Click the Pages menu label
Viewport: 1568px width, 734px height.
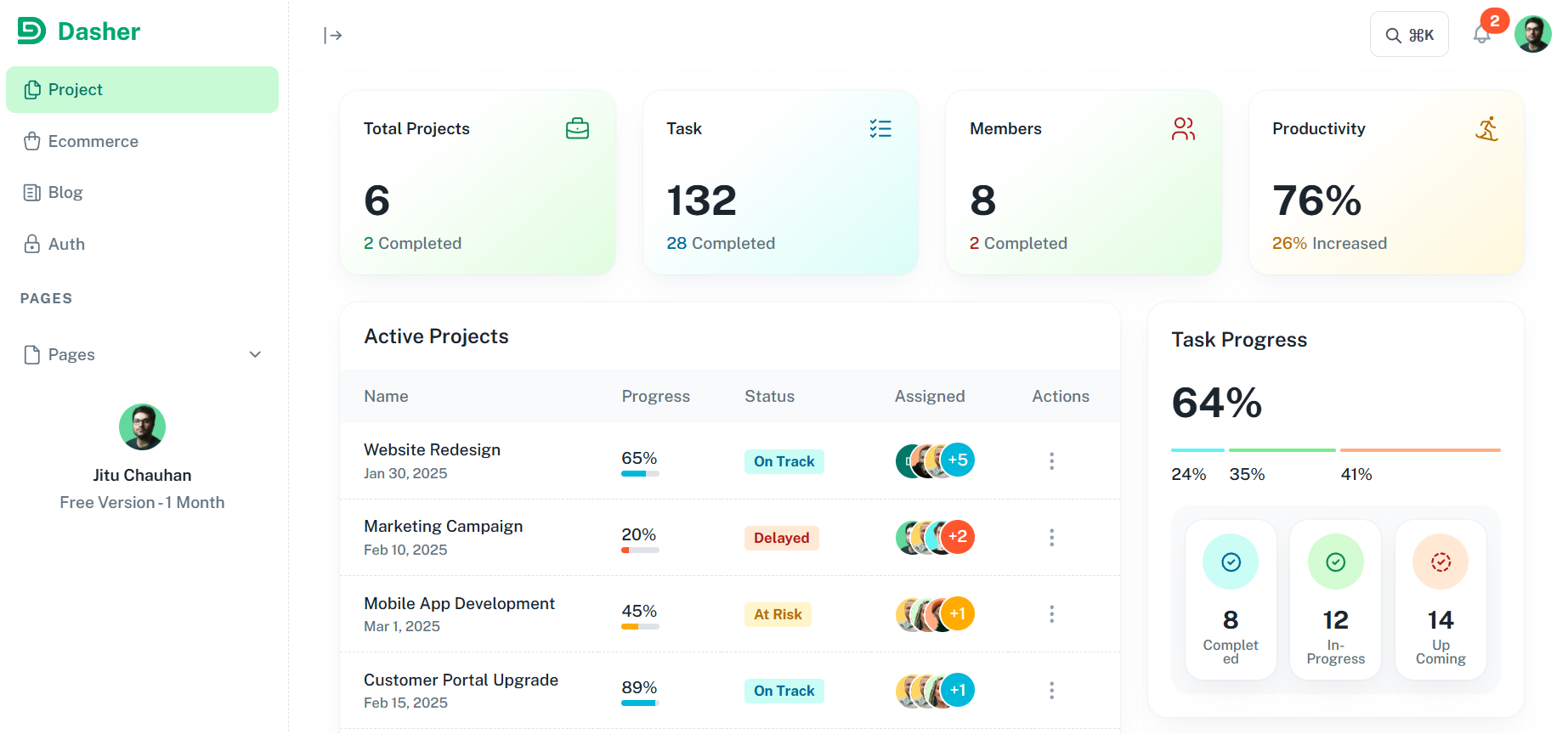point(71,354)
